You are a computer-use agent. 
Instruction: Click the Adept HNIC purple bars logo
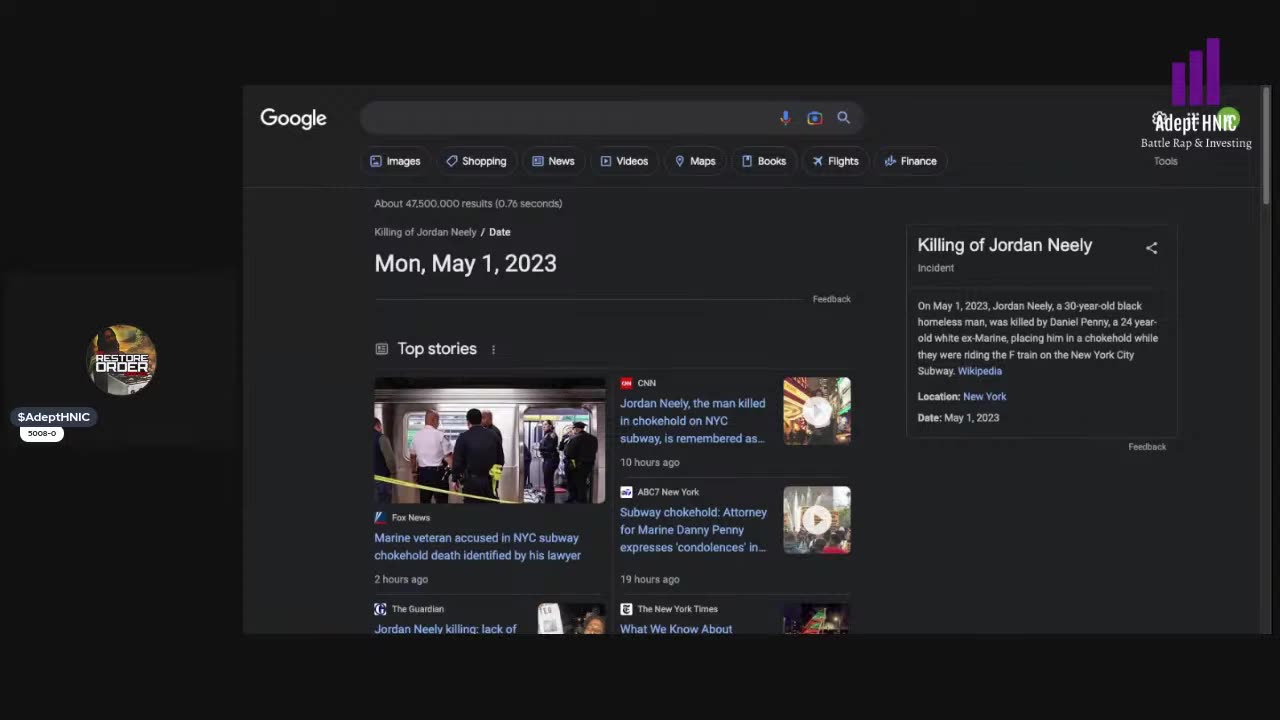(1196, 72)
